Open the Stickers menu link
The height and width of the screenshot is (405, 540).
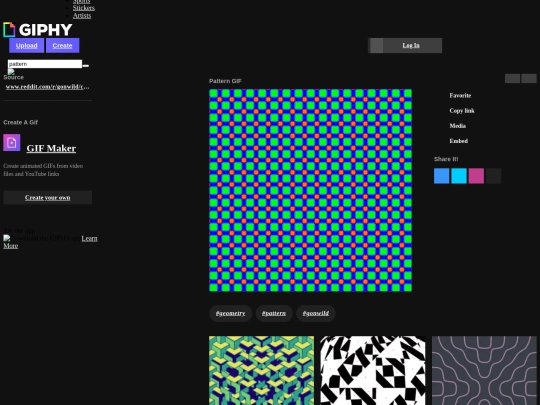coord(84,8)
